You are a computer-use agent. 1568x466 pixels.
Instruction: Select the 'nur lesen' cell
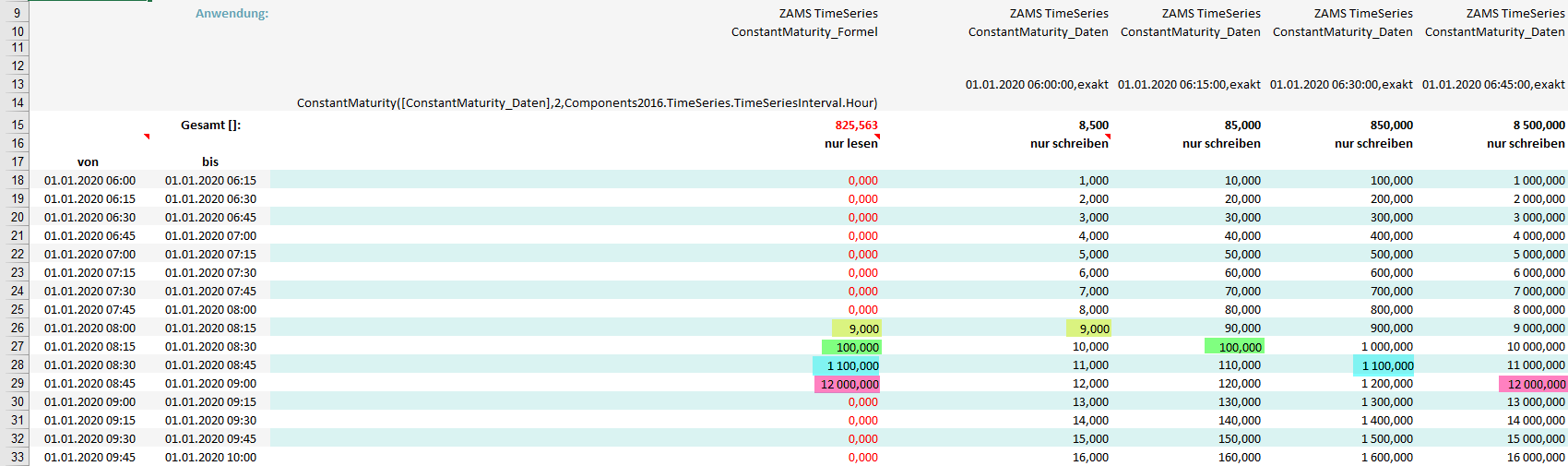point(850,143)
